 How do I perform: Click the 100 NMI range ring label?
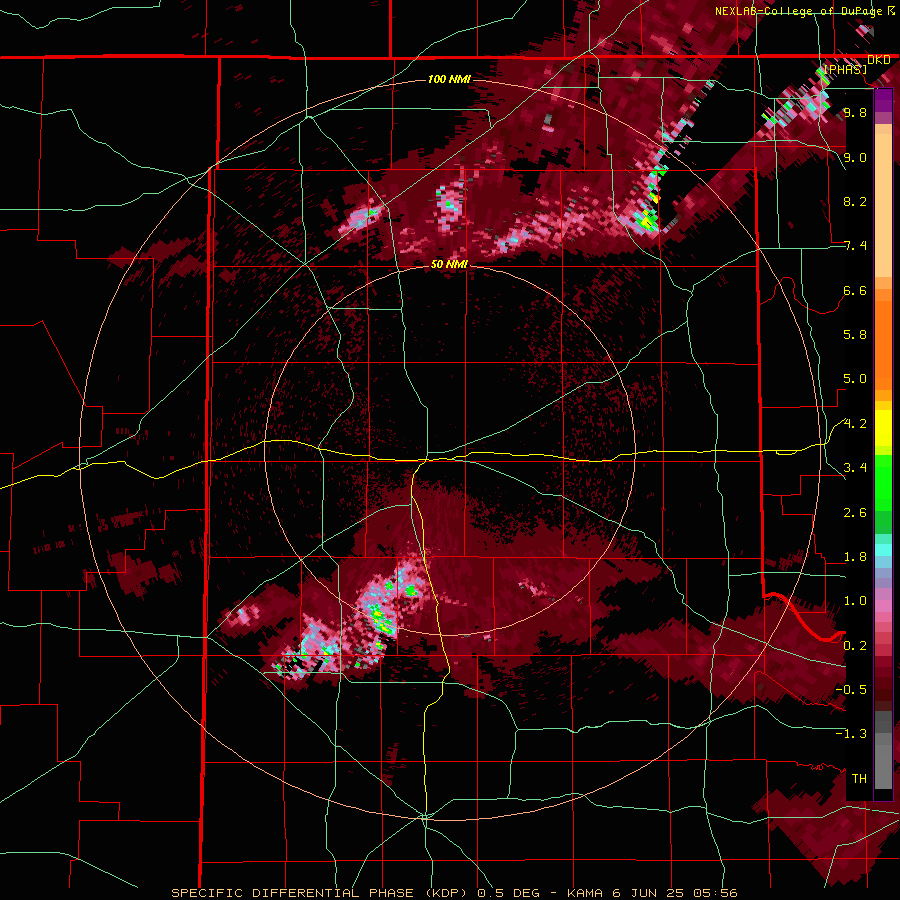(x=449, y=79)
